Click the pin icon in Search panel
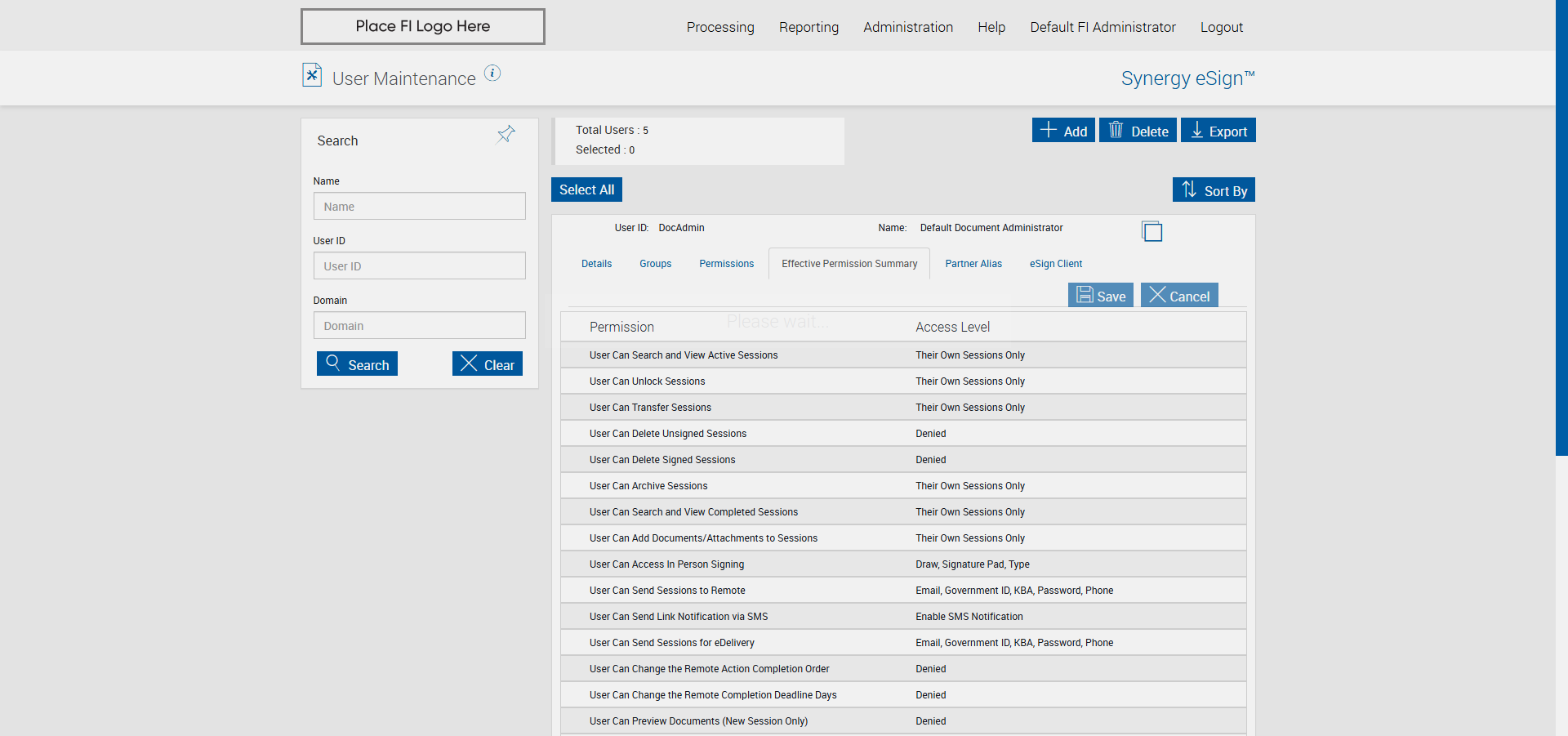This screenshot has width=1568, height=736. tap(506, 134)
